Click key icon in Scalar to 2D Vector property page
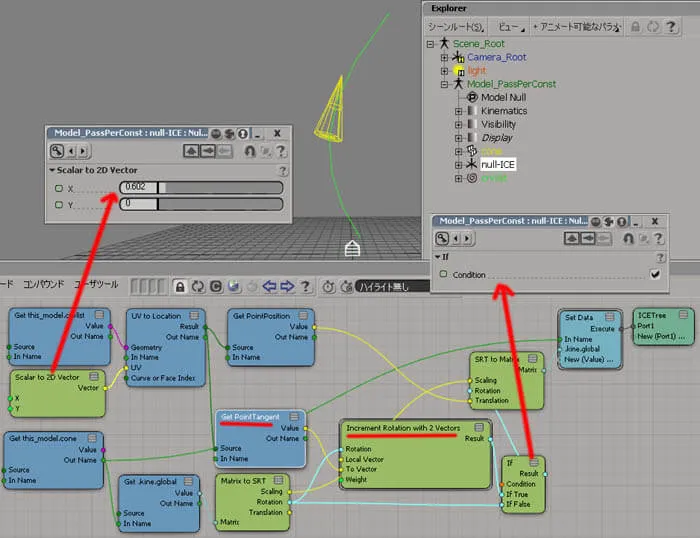Image resolution: width=700 pixels, height=538 pixels. point(57,151)
